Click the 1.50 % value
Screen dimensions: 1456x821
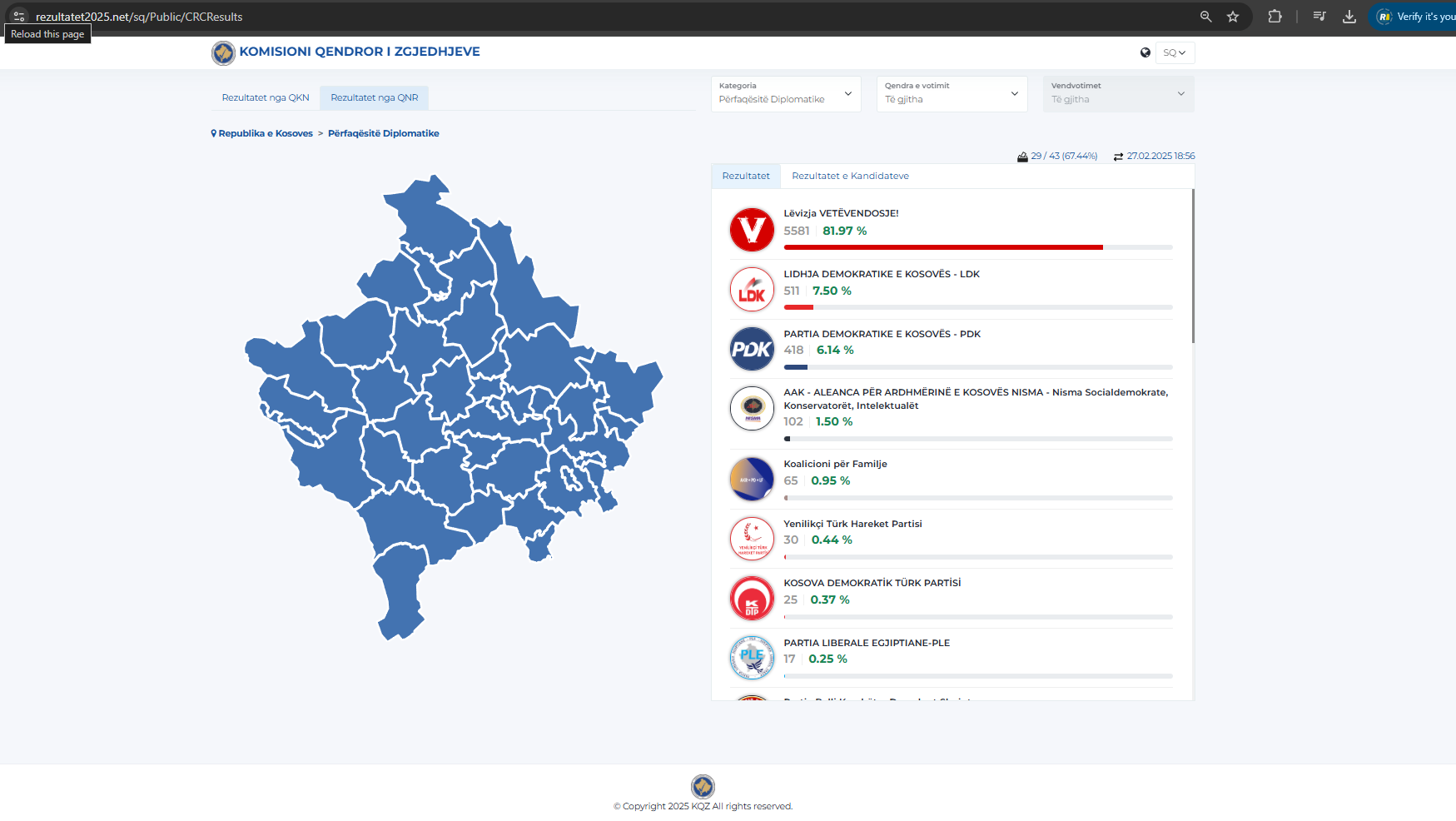834,421
